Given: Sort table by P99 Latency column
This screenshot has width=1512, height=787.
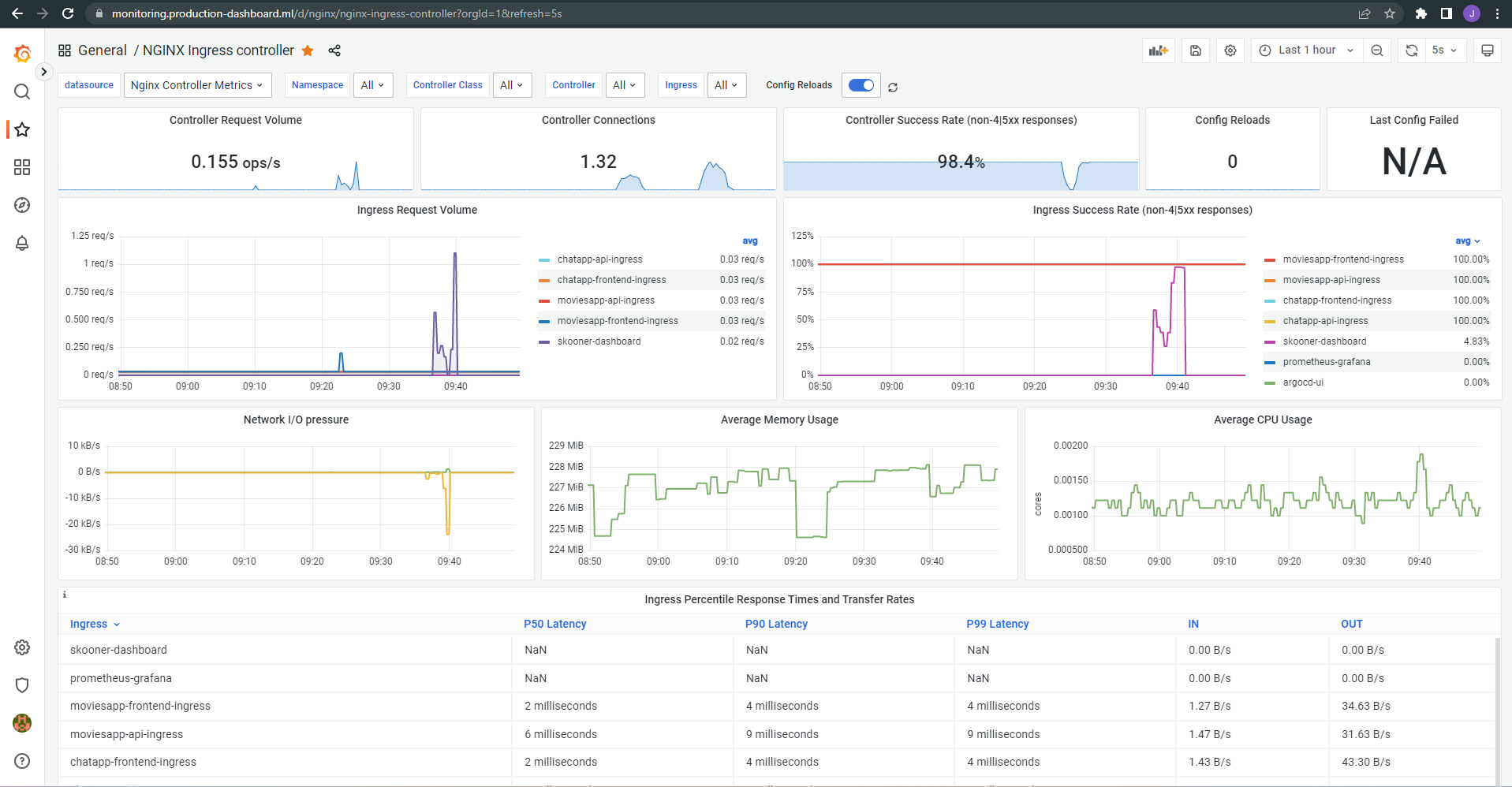Looking at the screenshot, I should (998, 624).
